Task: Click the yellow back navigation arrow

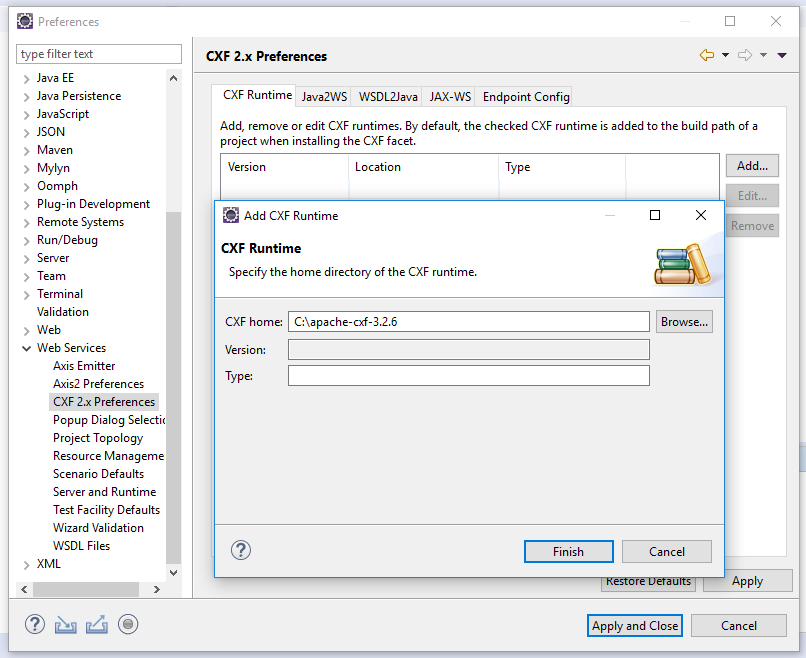Action: coord(707,55)
